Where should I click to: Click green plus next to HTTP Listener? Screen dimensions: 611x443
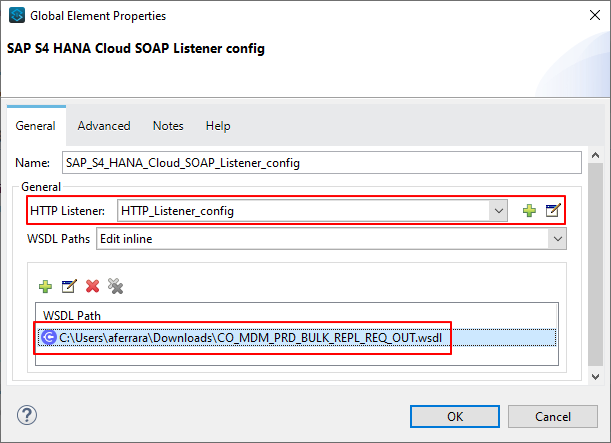click(x=529, y=210)
